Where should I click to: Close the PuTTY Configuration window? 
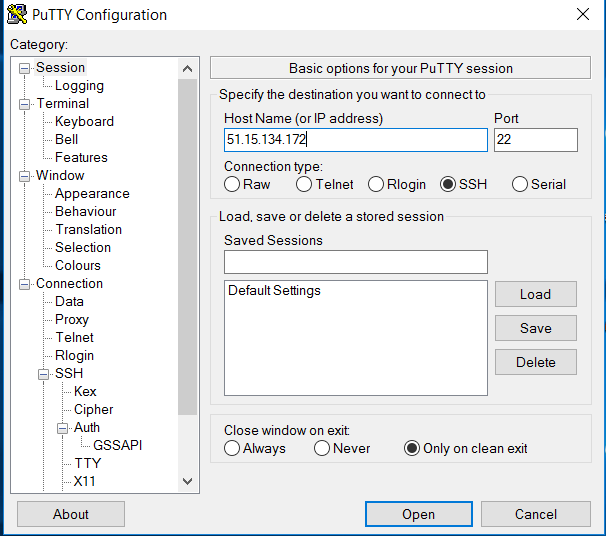coord(583,14)
